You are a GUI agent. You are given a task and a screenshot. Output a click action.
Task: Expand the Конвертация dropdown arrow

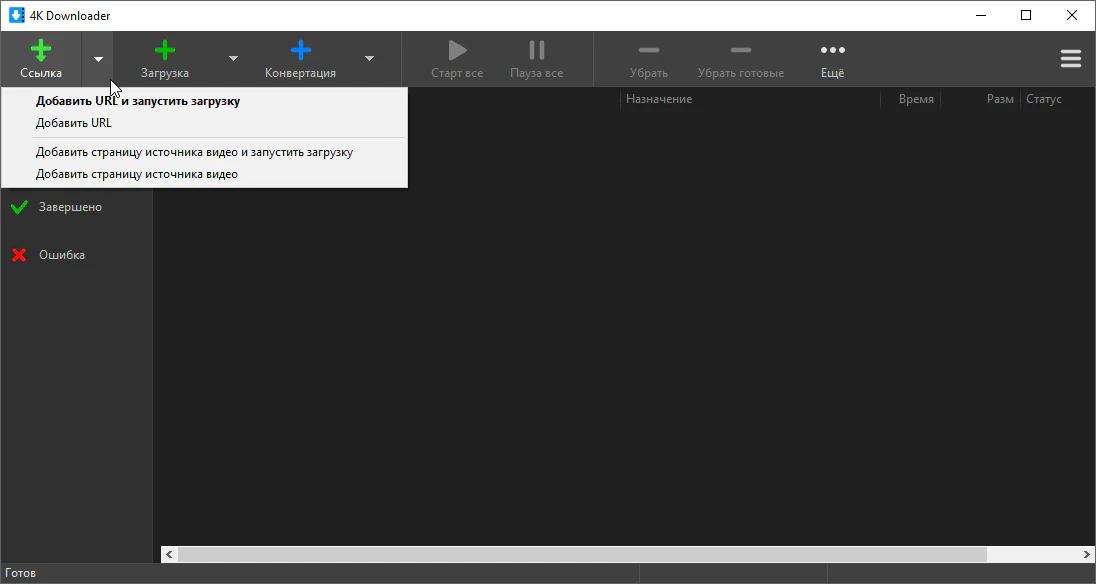[x=369, y=59]
